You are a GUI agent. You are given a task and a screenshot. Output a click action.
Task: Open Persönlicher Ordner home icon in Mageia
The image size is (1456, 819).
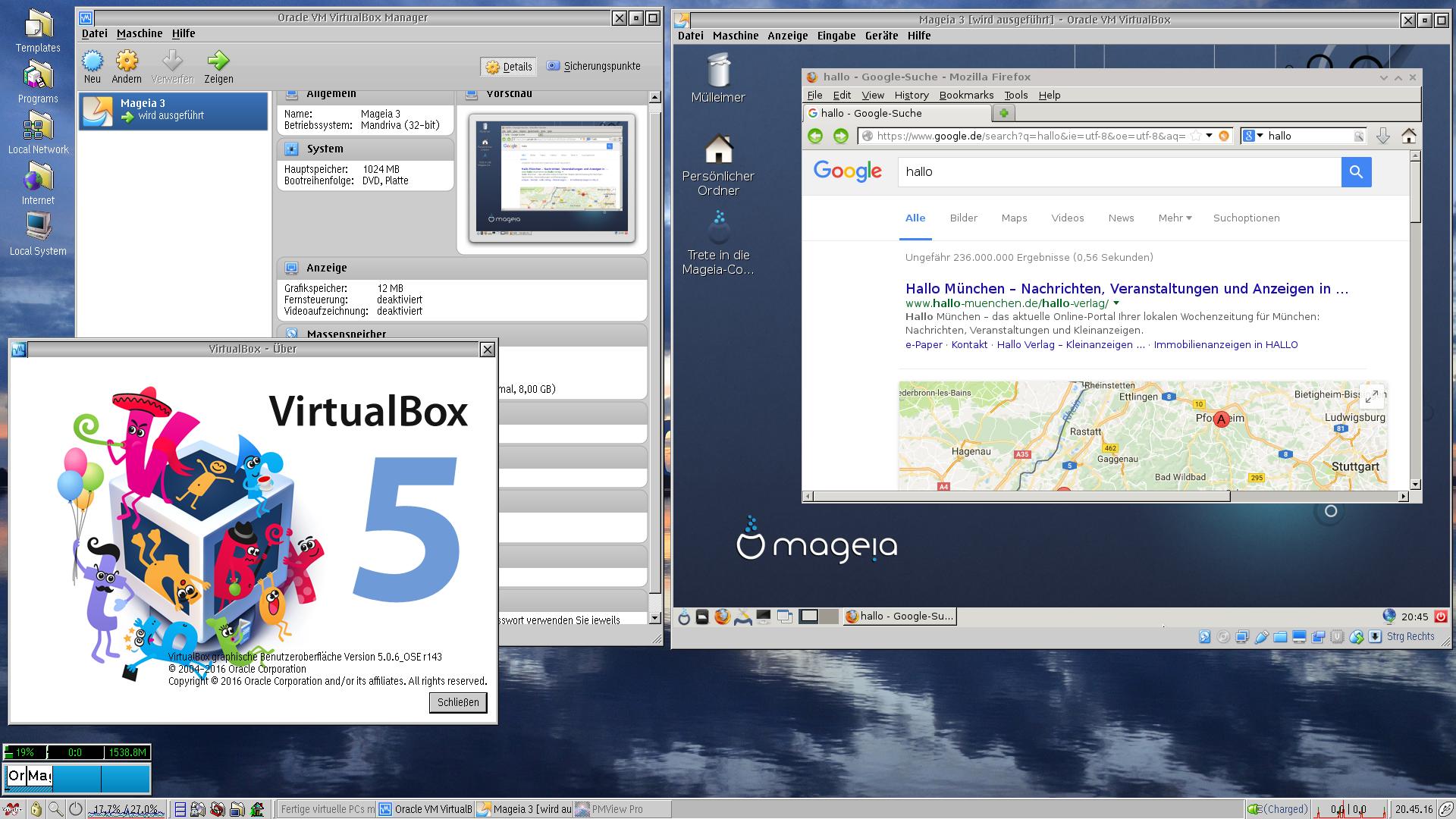718,149
